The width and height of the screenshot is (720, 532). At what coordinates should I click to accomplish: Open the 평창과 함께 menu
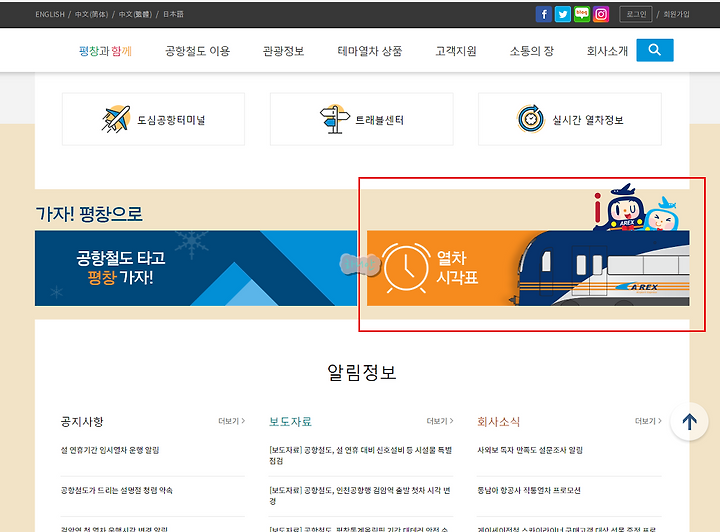(105, 50)
